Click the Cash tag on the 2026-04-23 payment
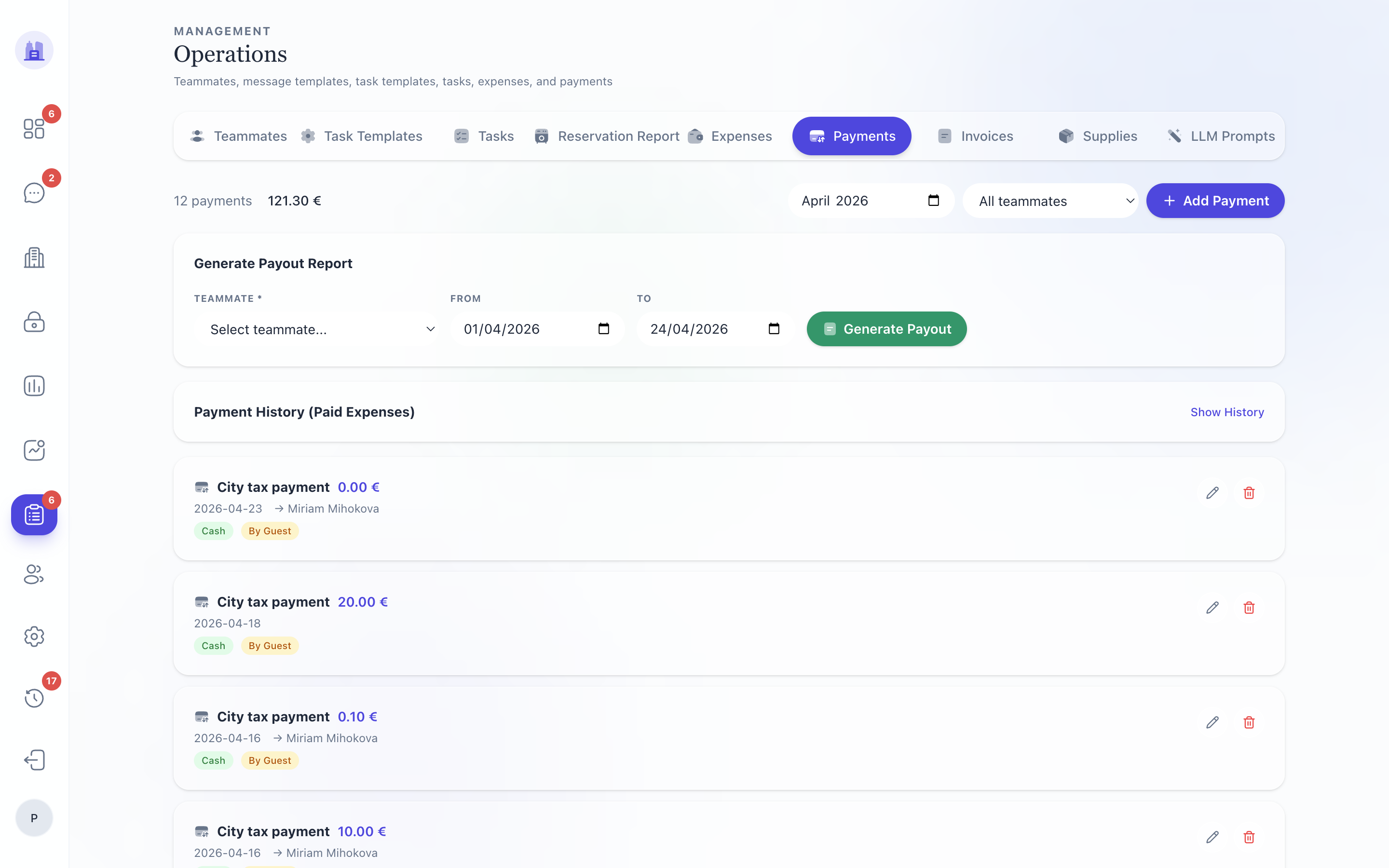Image resolution: width=1389 pixels, height=868 pixels. 214,531
